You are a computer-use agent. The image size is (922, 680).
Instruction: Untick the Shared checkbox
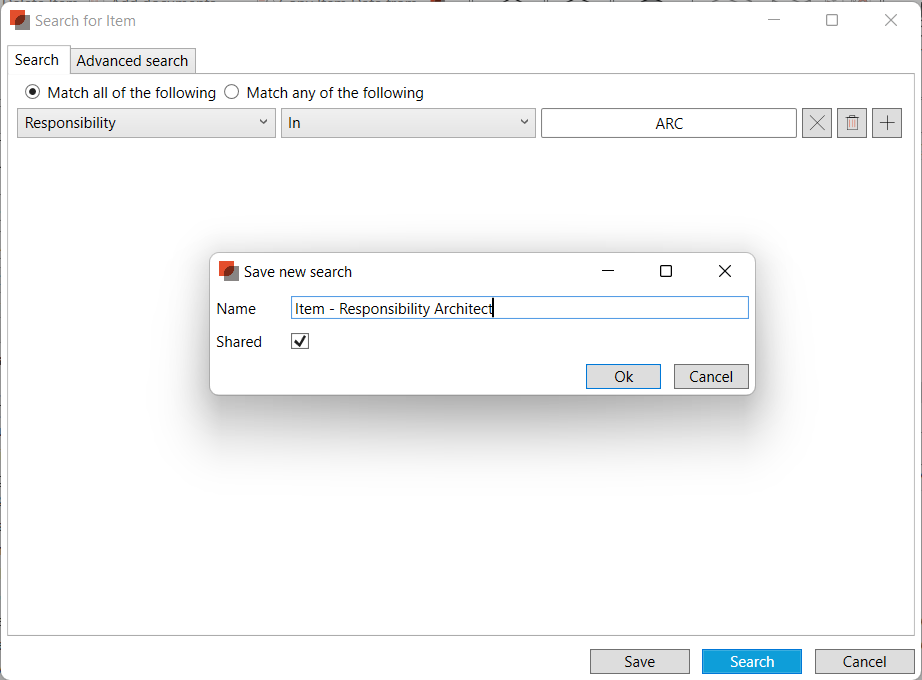click(x=300, y=341)
